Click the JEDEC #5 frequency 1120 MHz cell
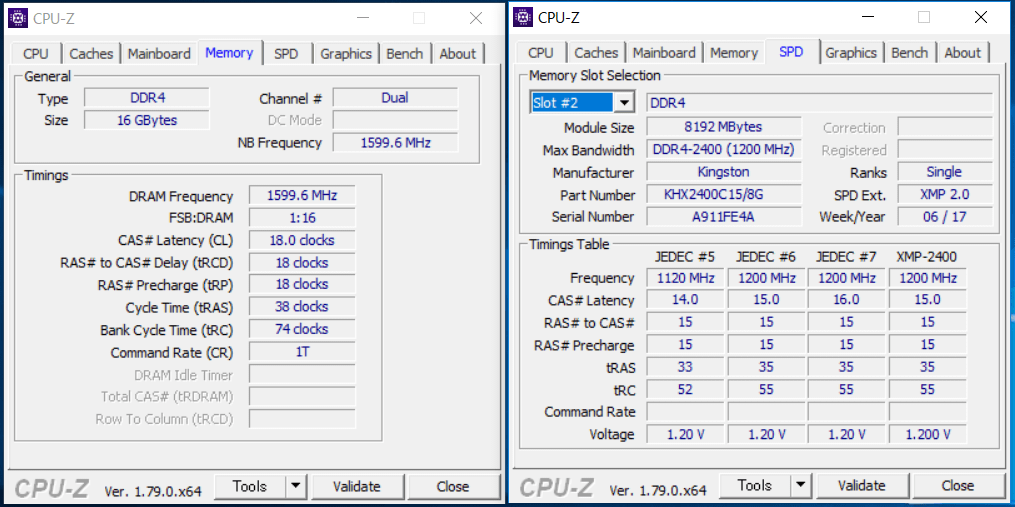Screen dimensions: 1015x507 [685, 278]
